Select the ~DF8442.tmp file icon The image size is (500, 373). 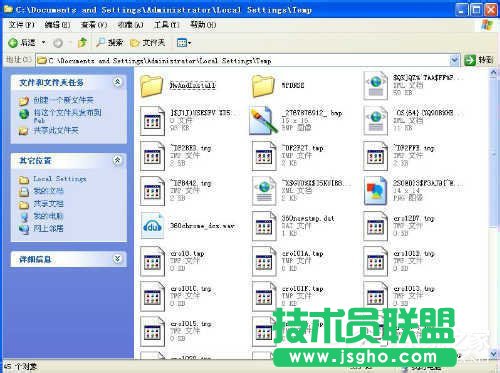152,191
